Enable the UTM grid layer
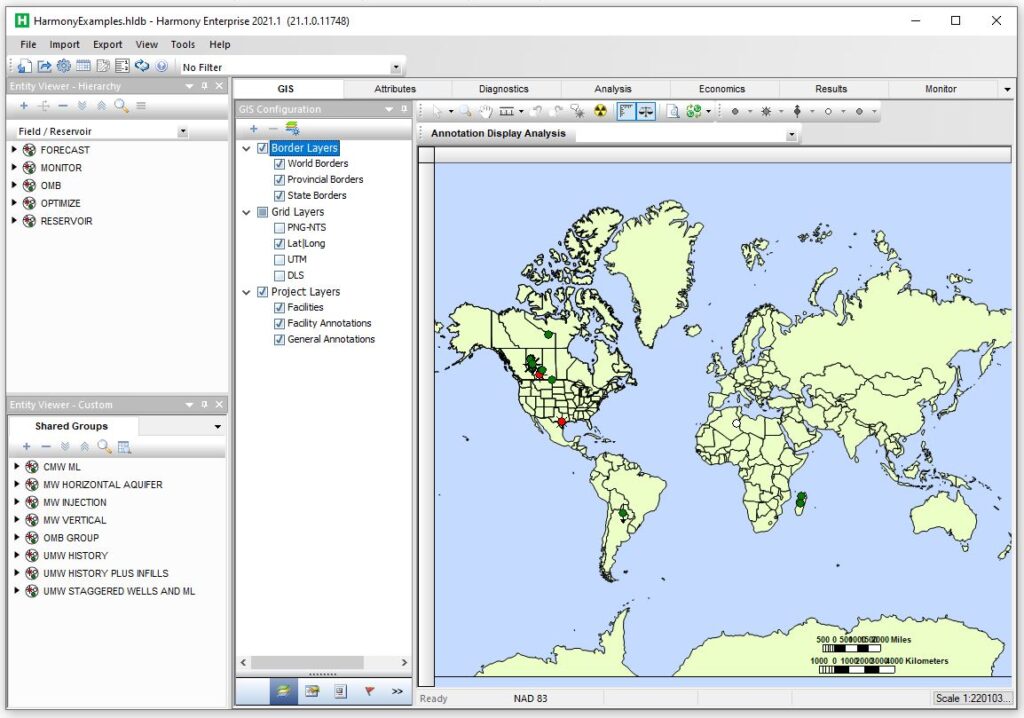The width and height of the screenshot is (1024, 718). 280,260
